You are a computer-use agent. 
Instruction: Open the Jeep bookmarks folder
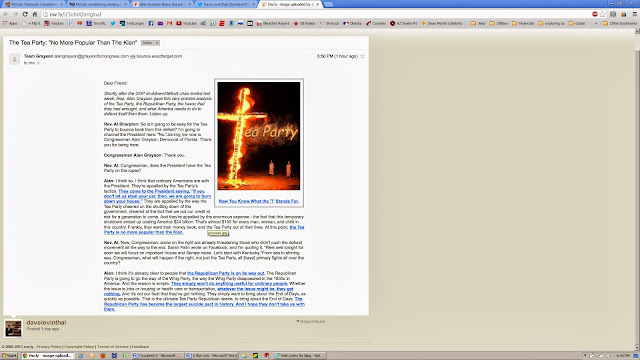click(x=478, y=23)
